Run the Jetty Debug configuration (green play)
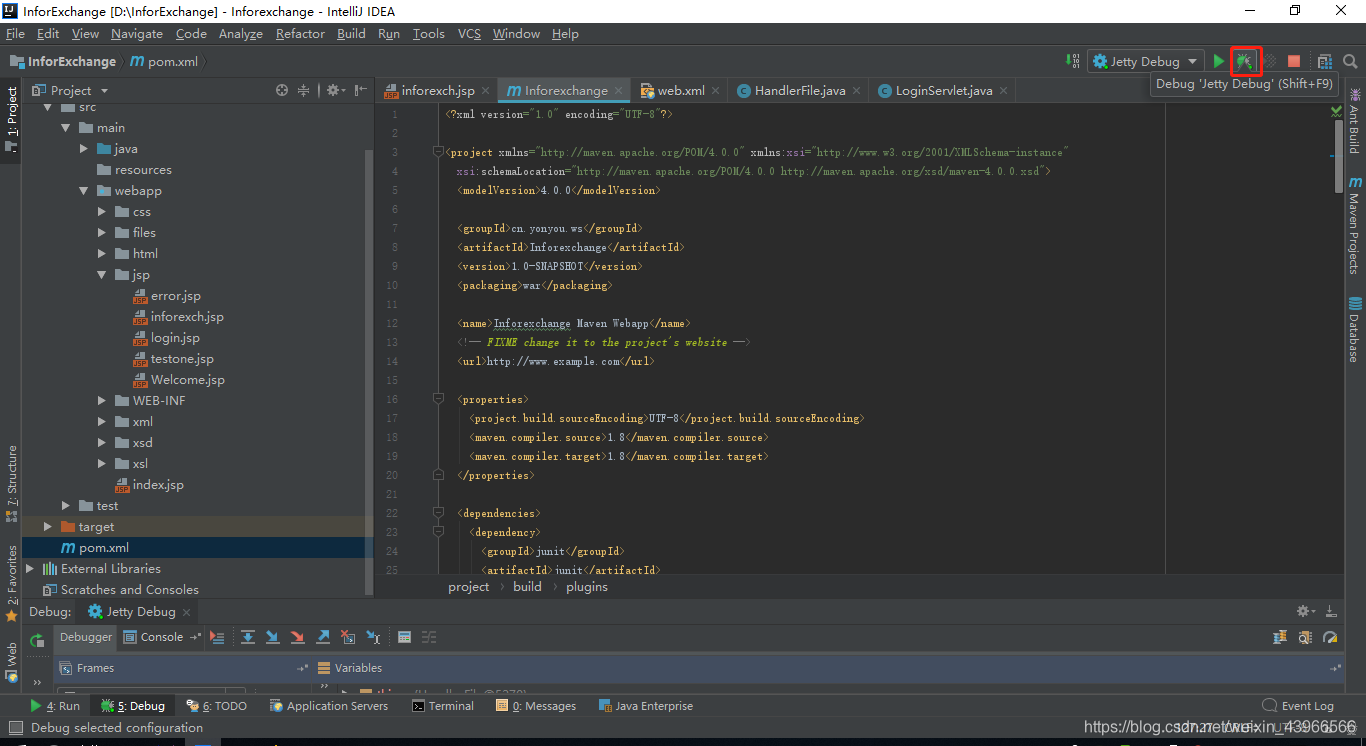 [x=1218, y=61]
